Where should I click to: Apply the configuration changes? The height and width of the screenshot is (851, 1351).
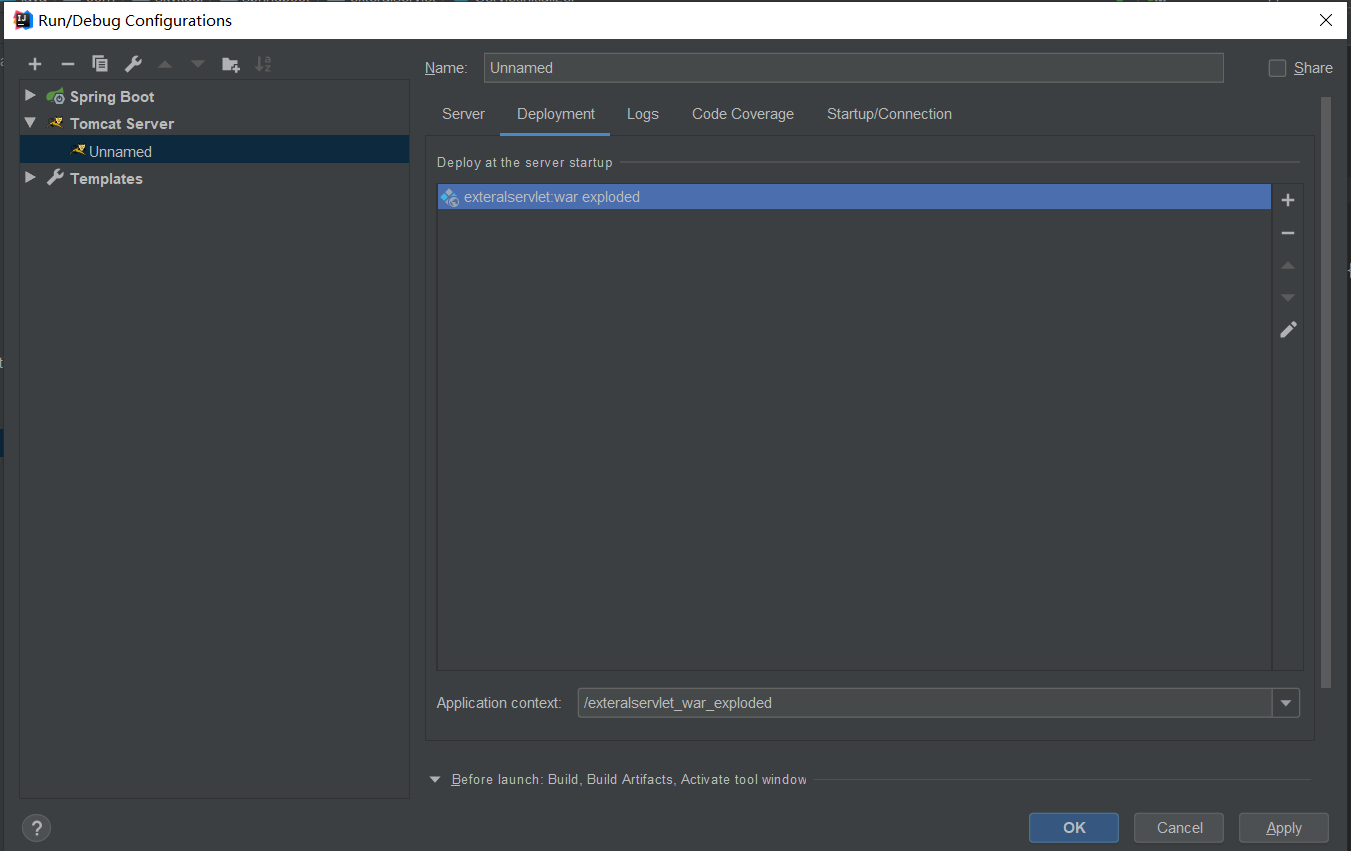click(x=1284, y=828)
